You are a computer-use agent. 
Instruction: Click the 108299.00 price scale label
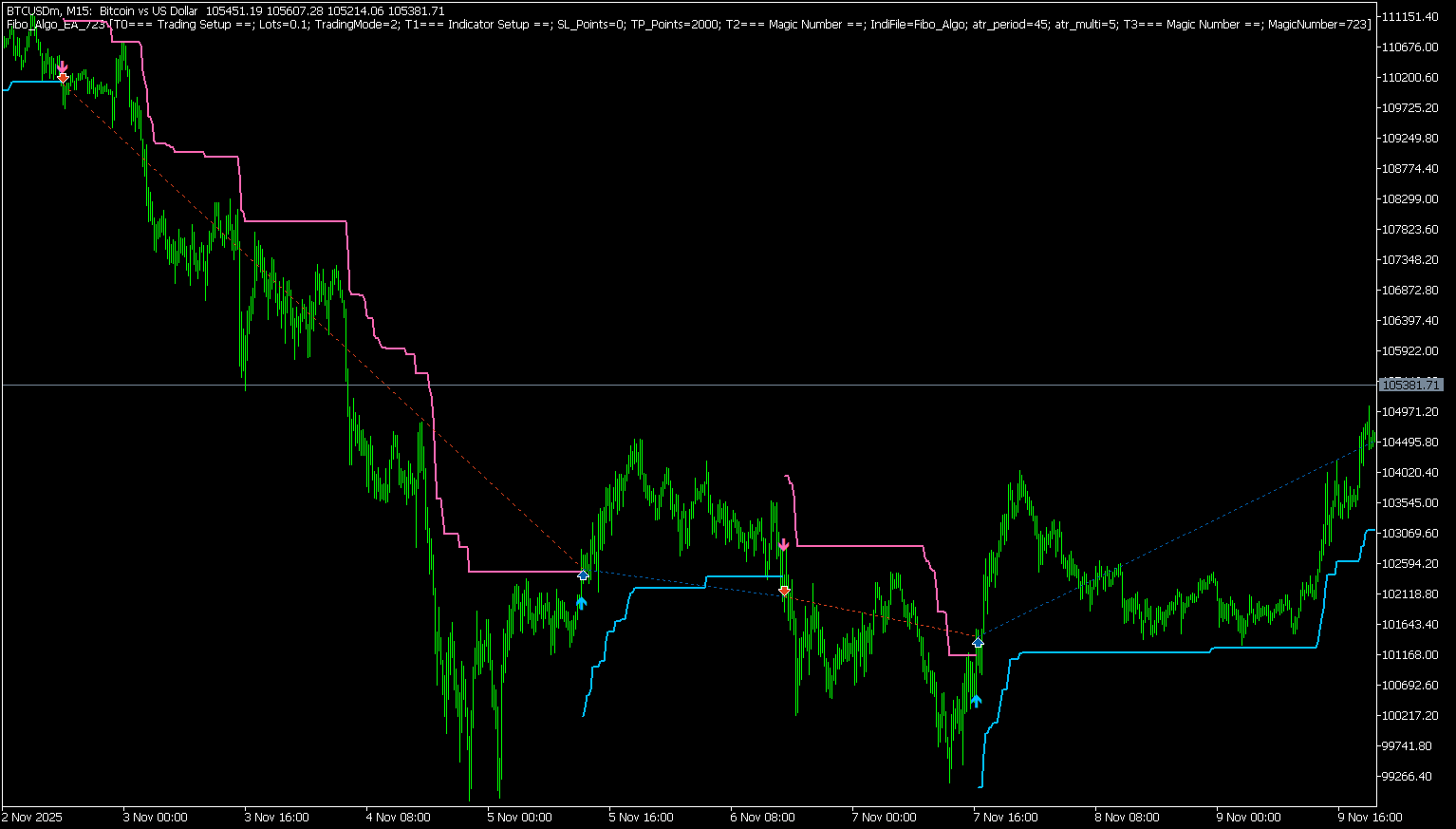(x=1410, y=198)
